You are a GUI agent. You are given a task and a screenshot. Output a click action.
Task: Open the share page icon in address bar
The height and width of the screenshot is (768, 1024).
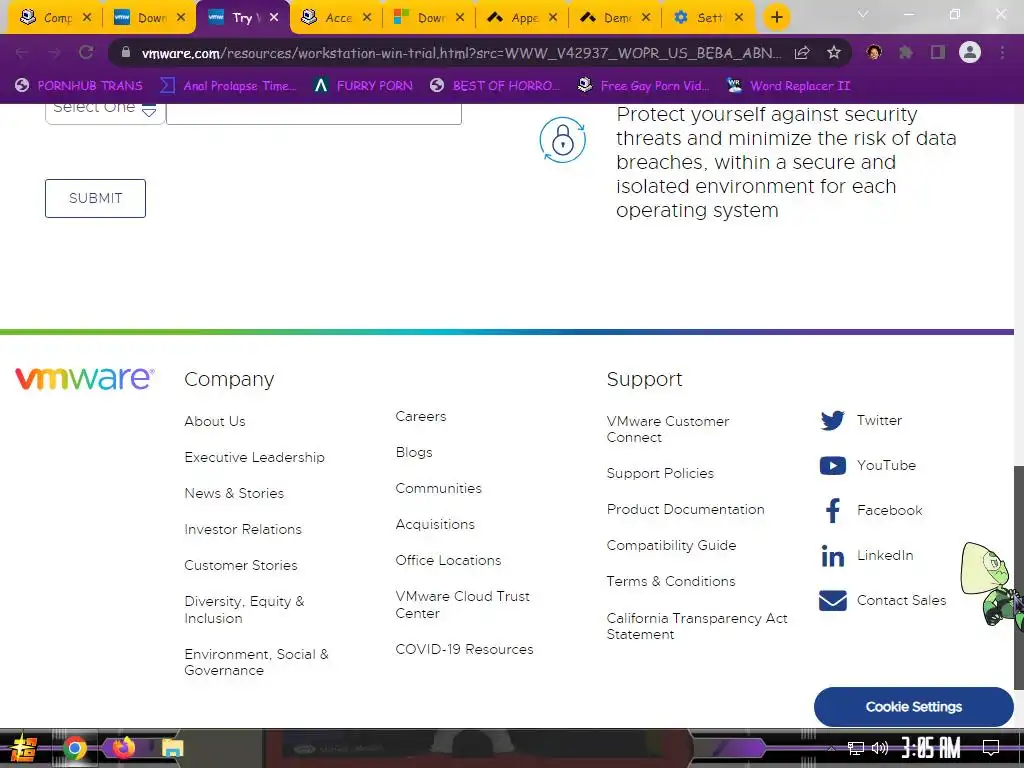point(802,53)
